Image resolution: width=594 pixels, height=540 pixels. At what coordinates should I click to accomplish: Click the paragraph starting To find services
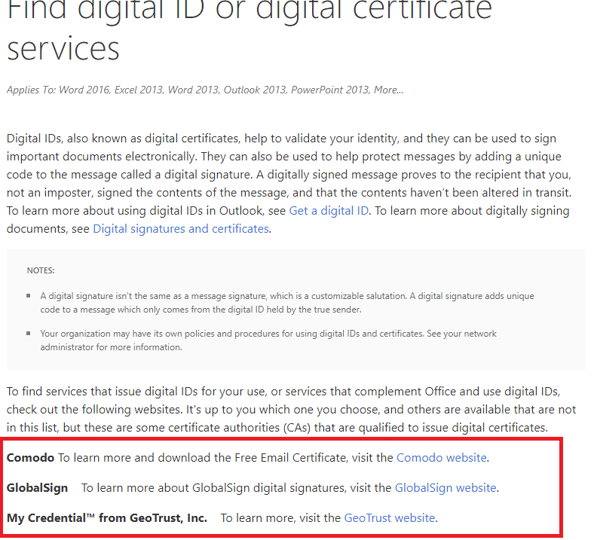click(x=291, y=410)
